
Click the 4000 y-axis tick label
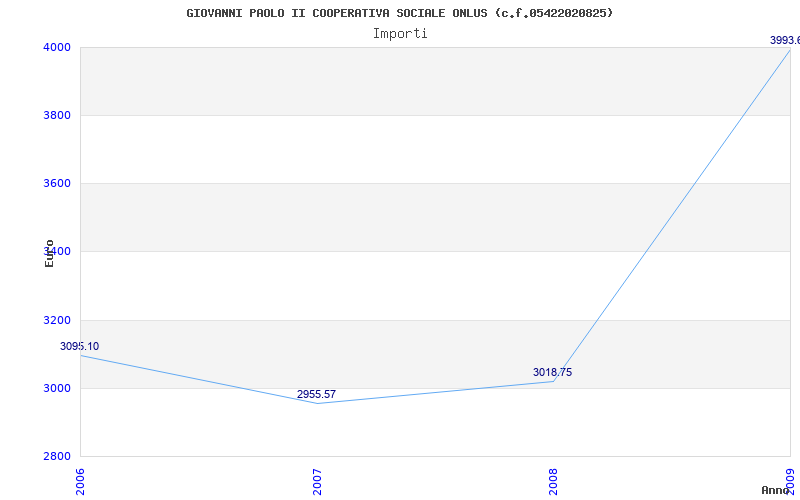(x=56, y=47)
